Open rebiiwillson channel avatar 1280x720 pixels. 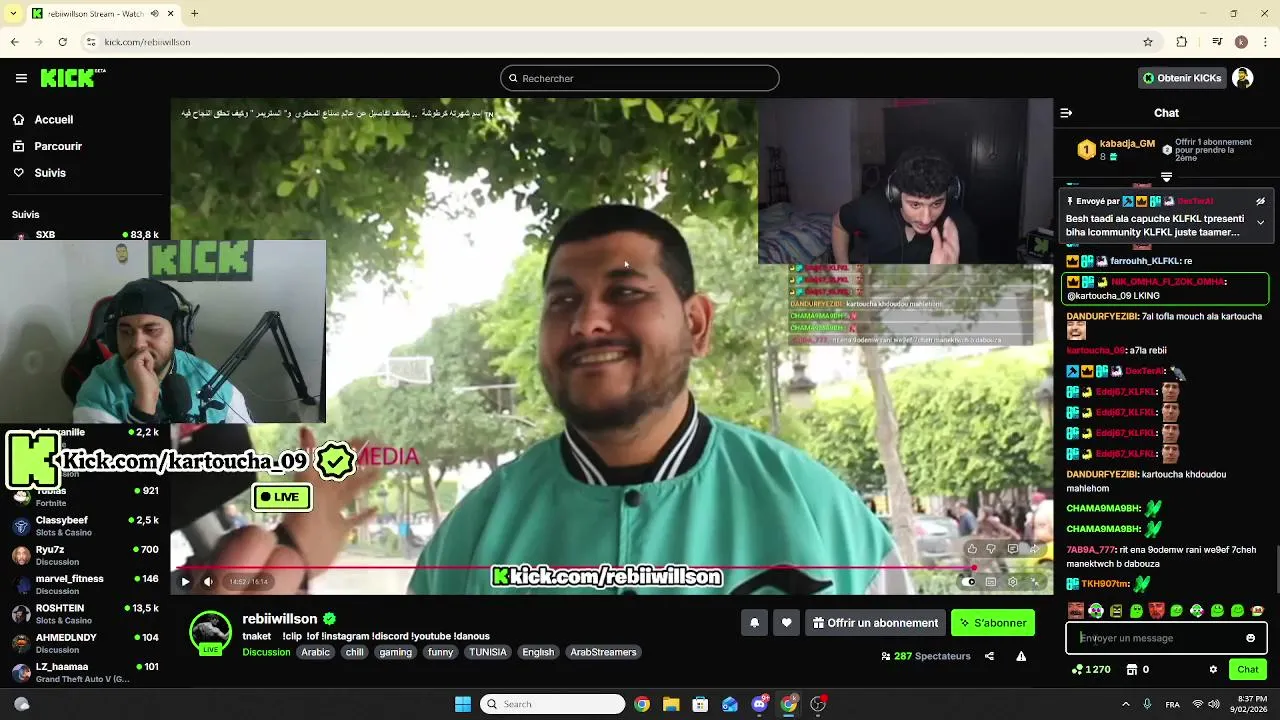click(210, 631)
